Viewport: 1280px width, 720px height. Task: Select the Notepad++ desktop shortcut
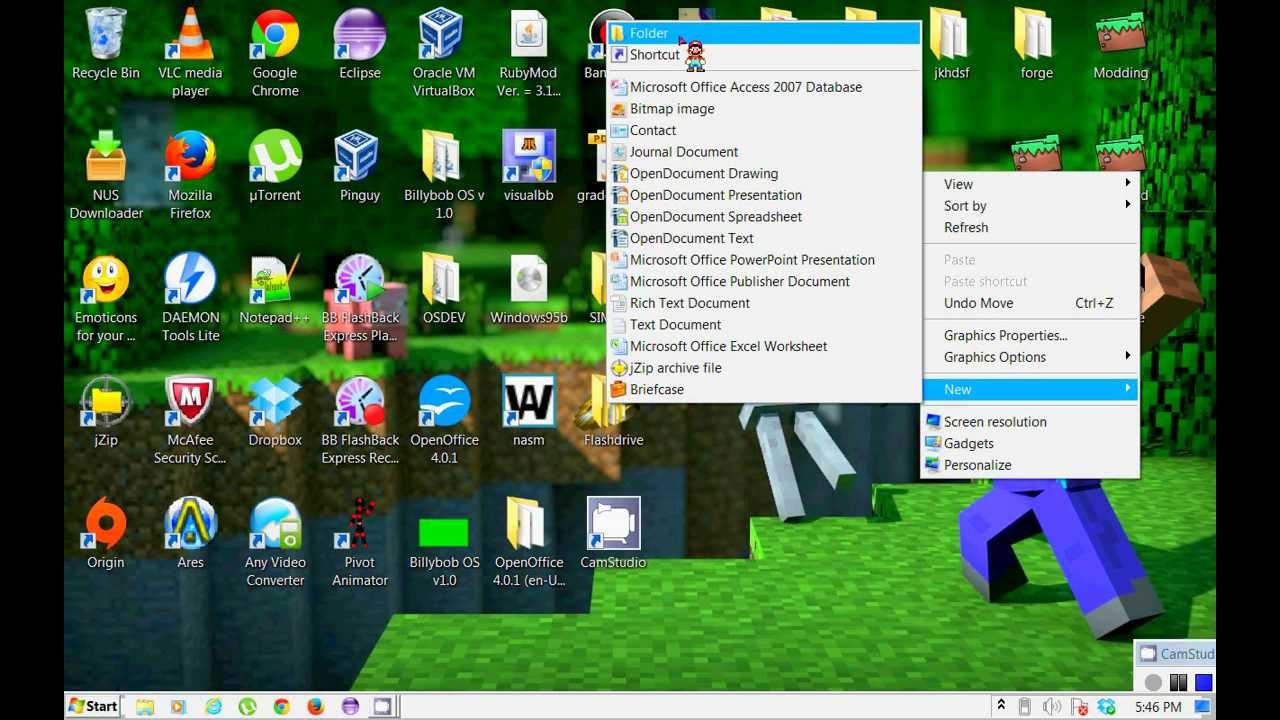tap(275, 290)
